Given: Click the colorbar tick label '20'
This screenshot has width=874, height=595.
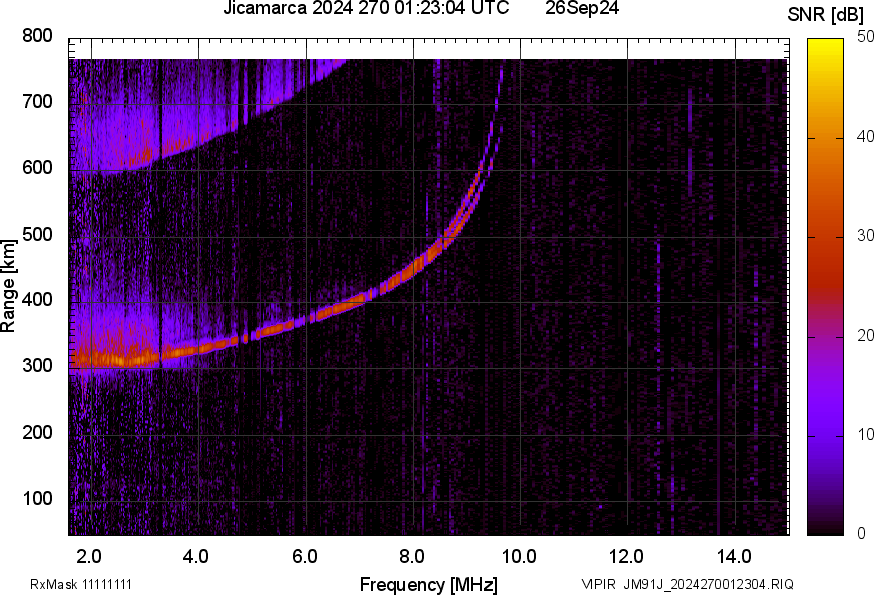Looking at the screenshot, I should click(865, 336).
